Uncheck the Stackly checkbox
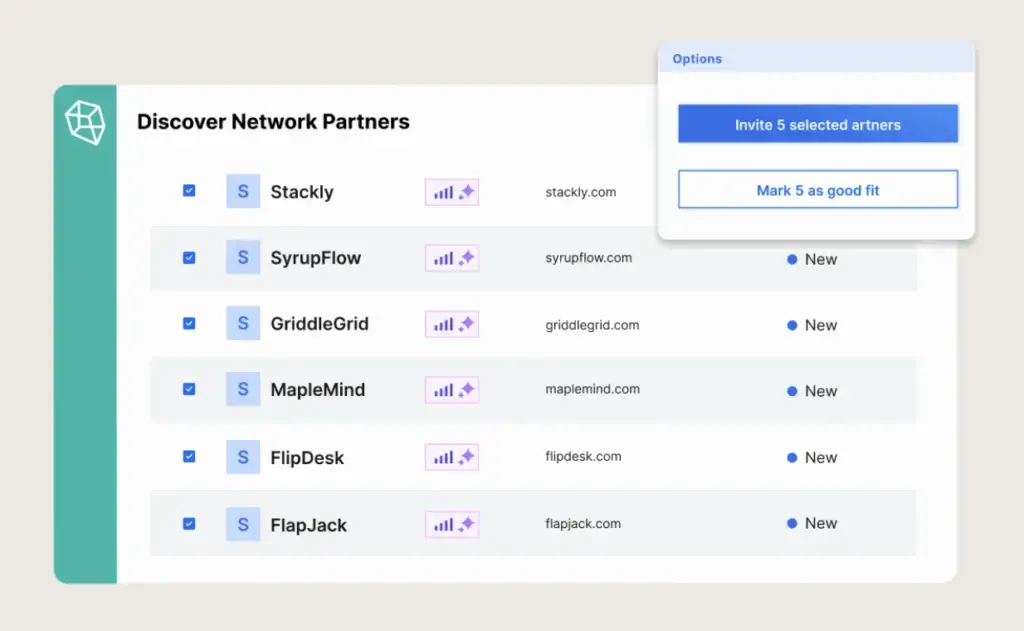 pos(189,191)
